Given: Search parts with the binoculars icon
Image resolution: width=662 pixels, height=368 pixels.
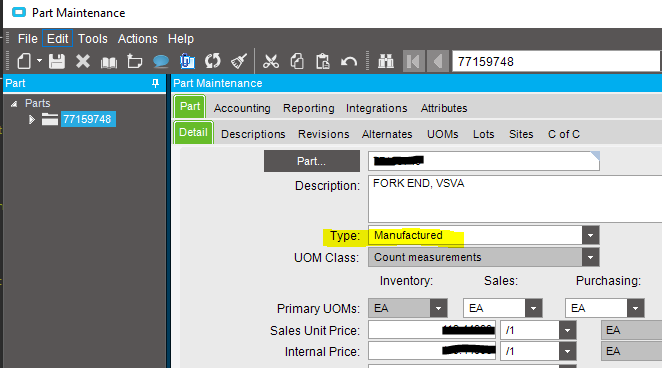Looking at the screenshot, I should [385, 62].
